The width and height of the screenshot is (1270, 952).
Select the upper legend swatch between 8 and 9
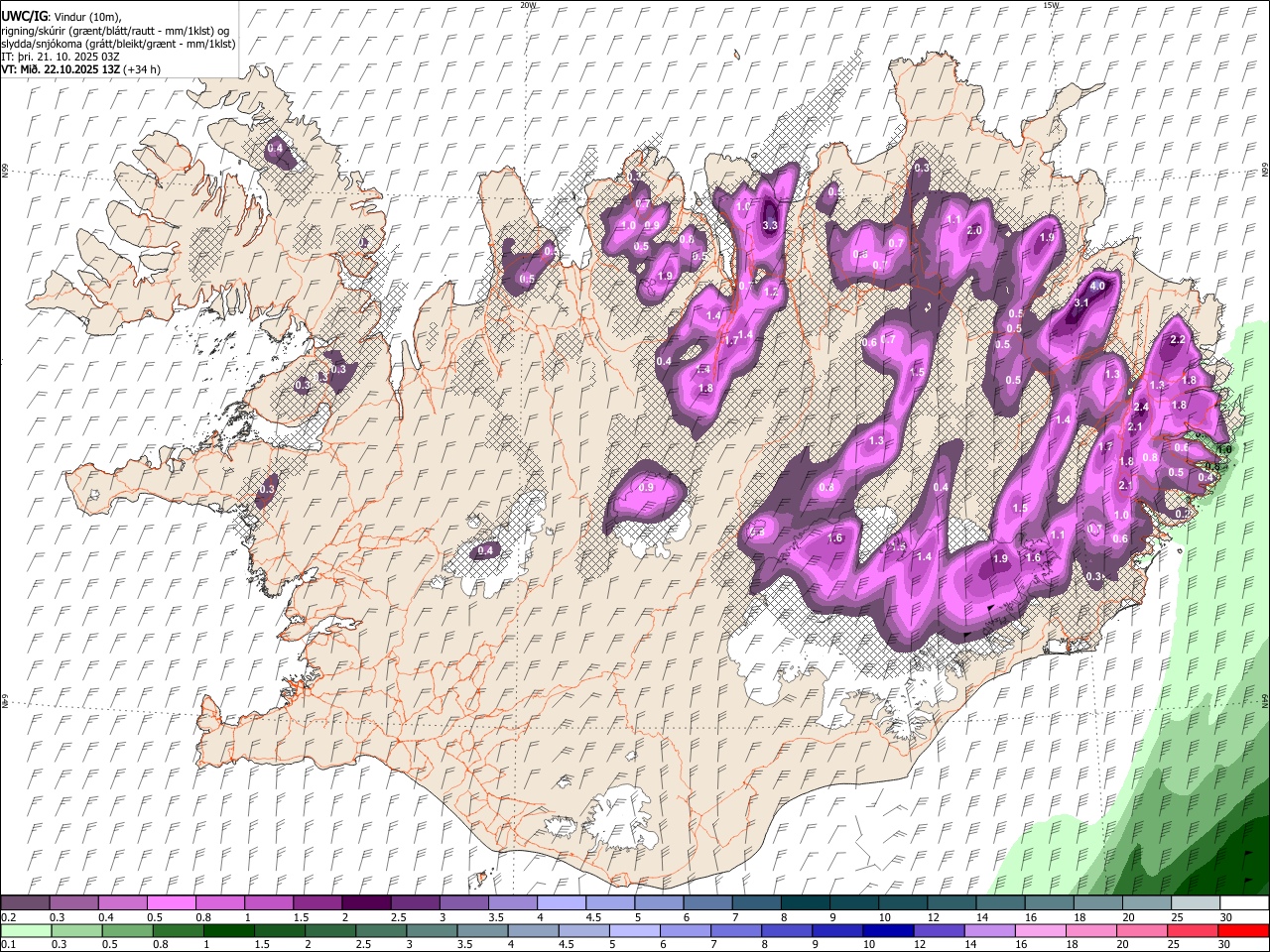point(806,902)
